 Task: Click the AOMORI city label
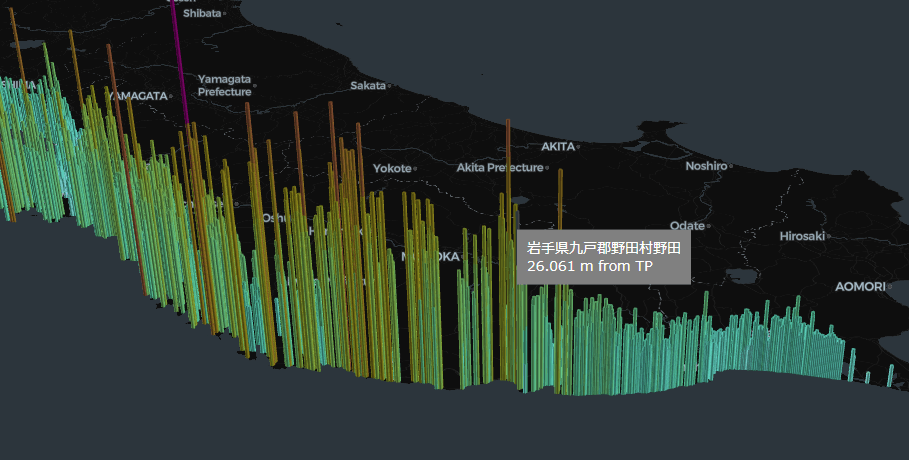tap(860, 287)
